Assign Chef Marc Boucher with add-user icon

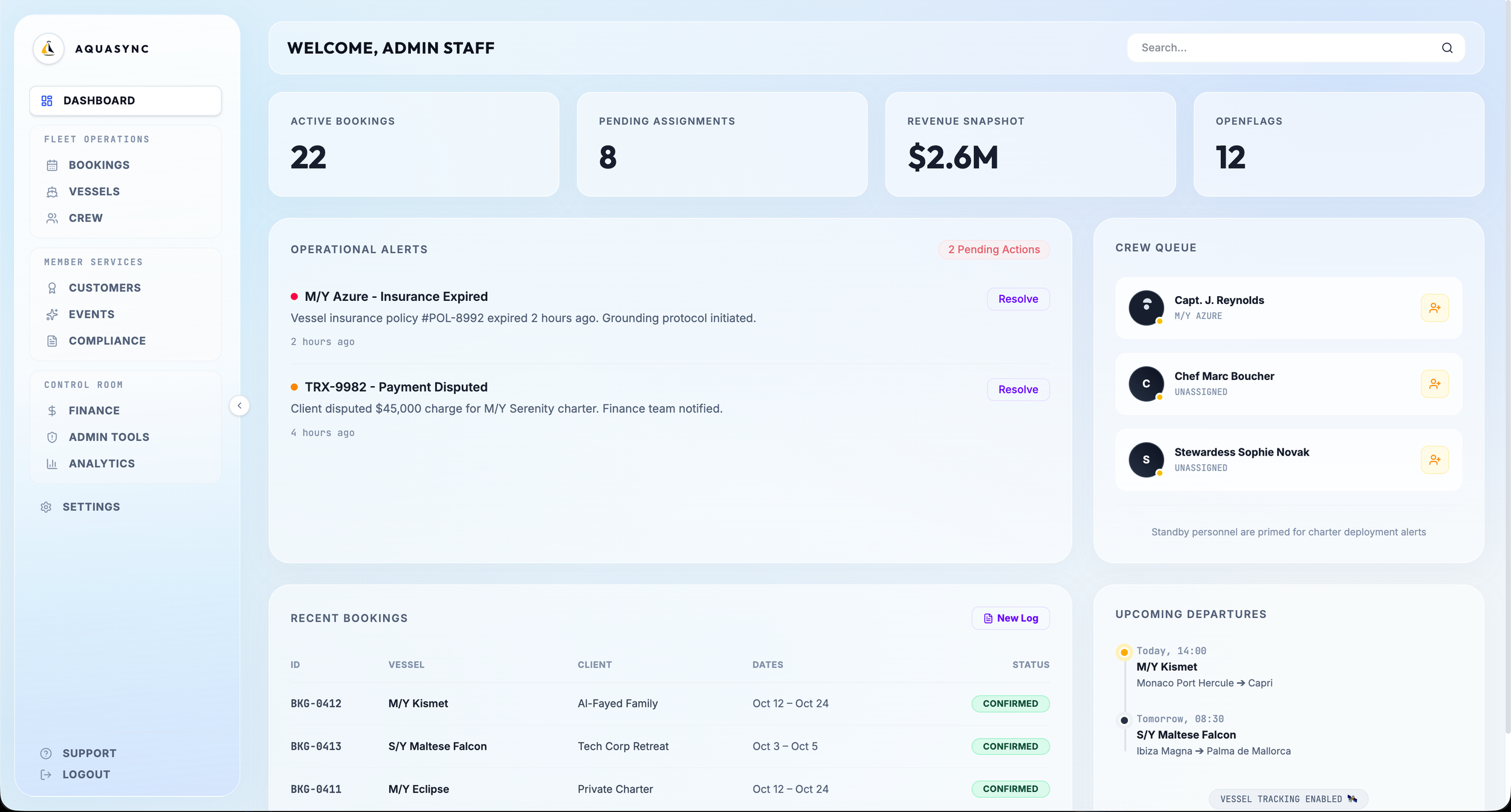pos(1435,384)
